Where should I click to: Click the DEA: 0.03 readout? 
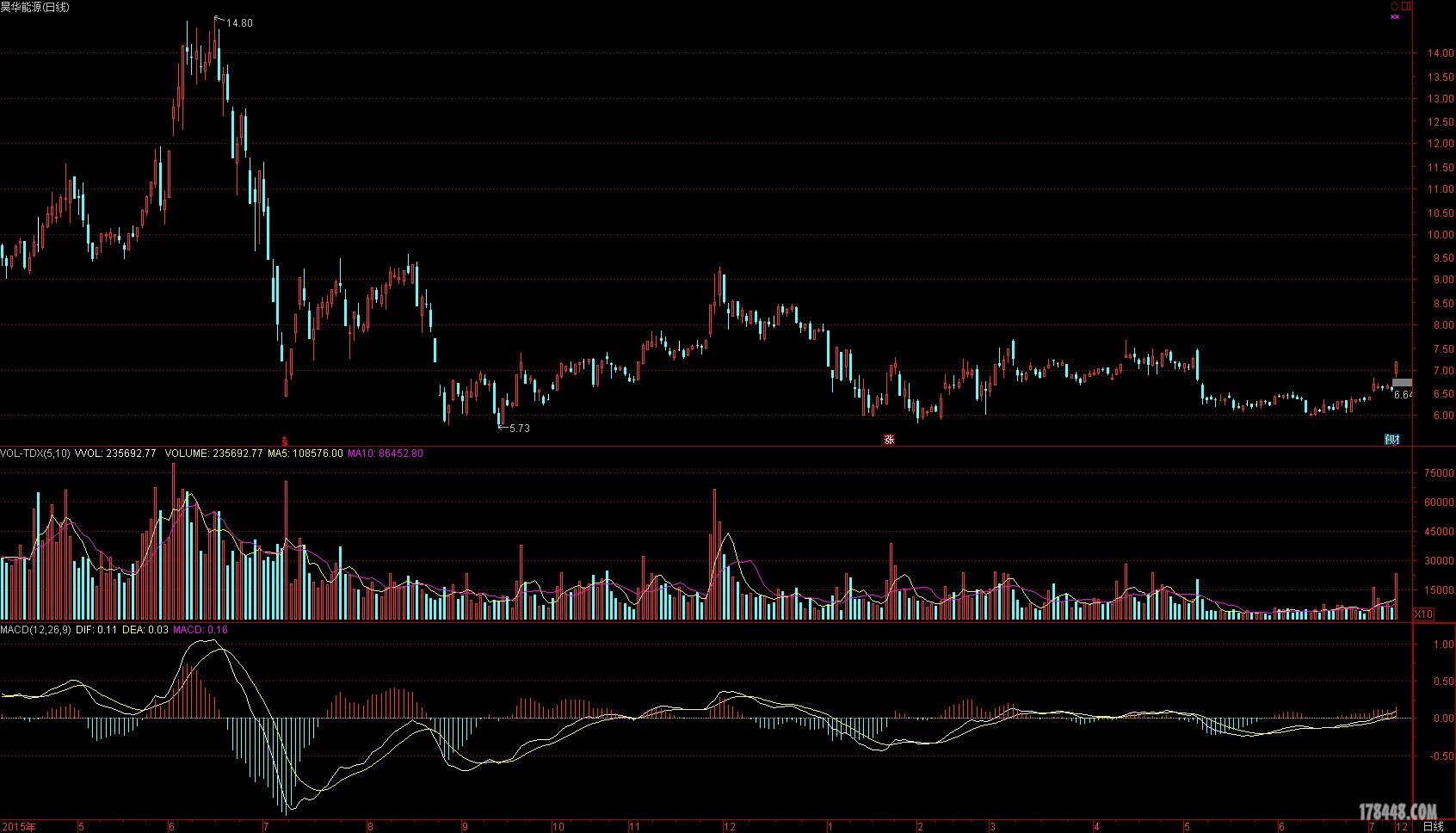pyautogui.click(x=145, y=630)
